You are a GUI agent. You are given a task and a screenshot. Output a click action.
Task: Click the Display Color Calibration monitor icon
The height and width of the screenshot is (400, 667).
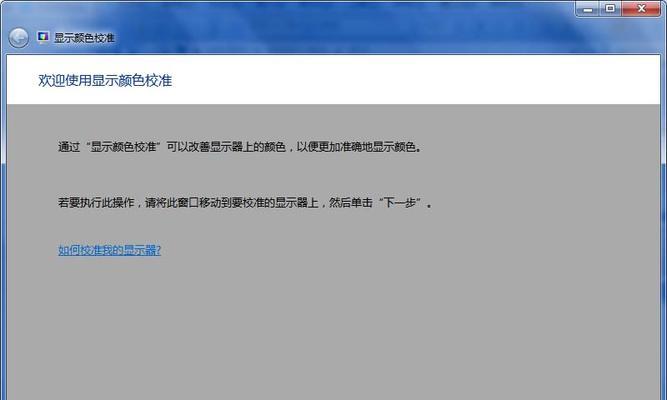coord(43,37)
